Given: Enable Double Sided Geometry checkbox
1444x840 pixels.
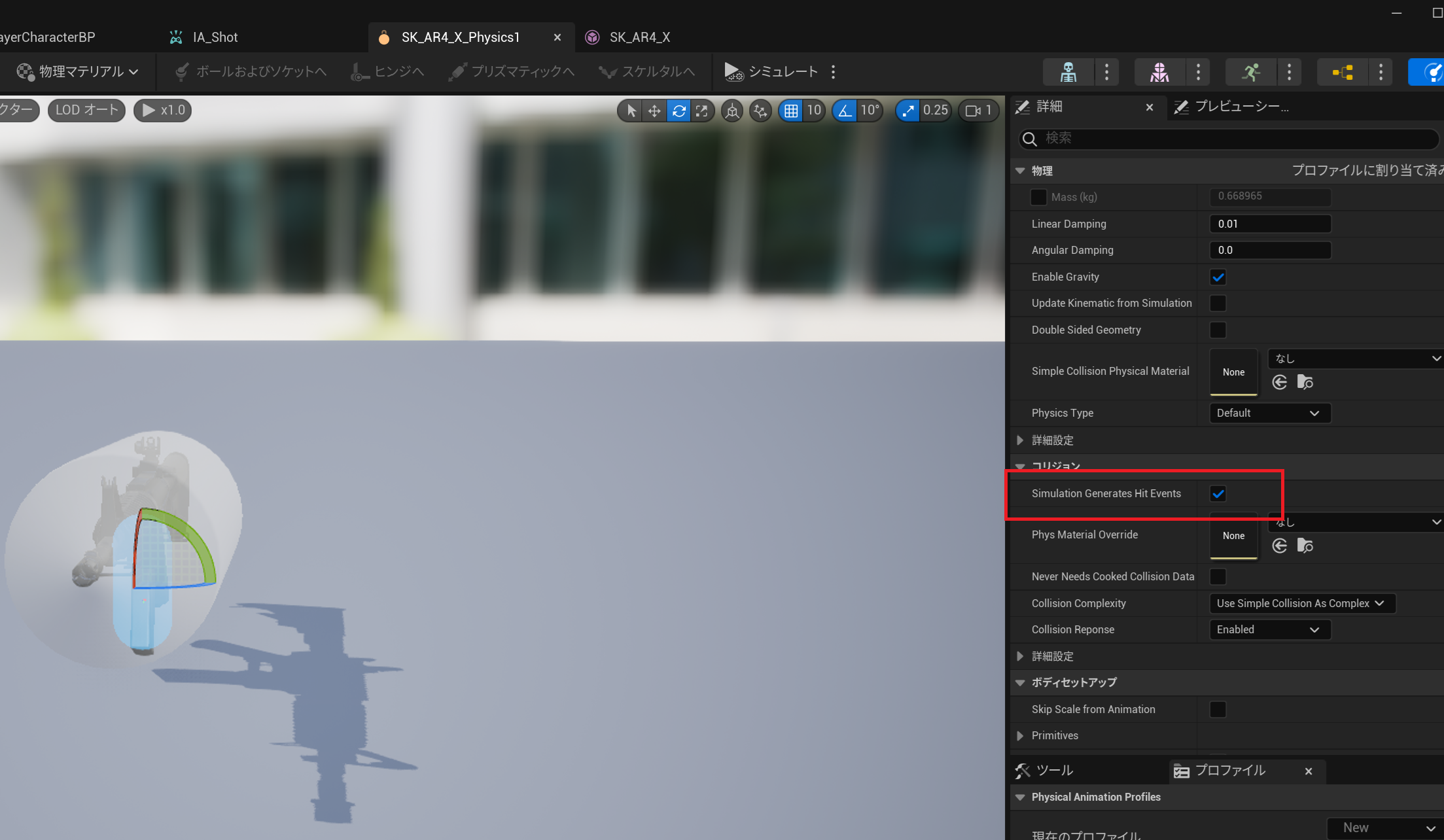Looking at the screenshot, I should point(1218,330).
